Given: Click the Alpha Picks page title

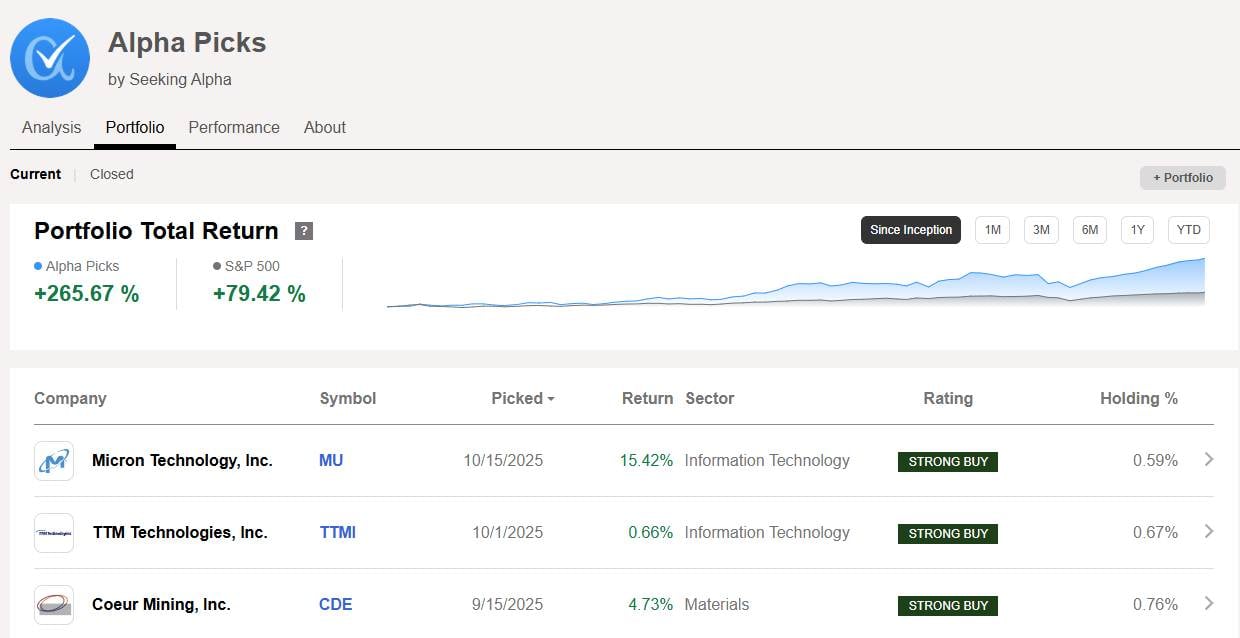Looking at the screenshot, I should click(x=187, y=43).
